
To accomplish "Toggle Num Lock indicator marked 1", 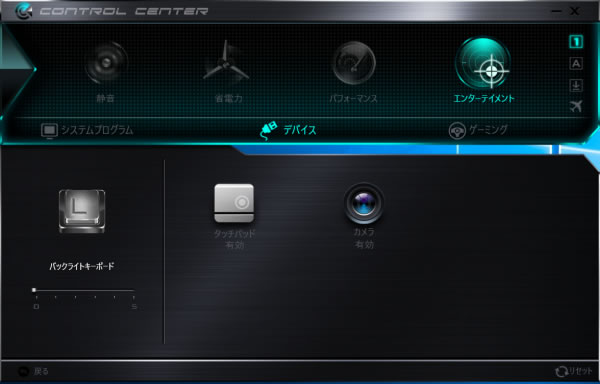I will 576,42.
